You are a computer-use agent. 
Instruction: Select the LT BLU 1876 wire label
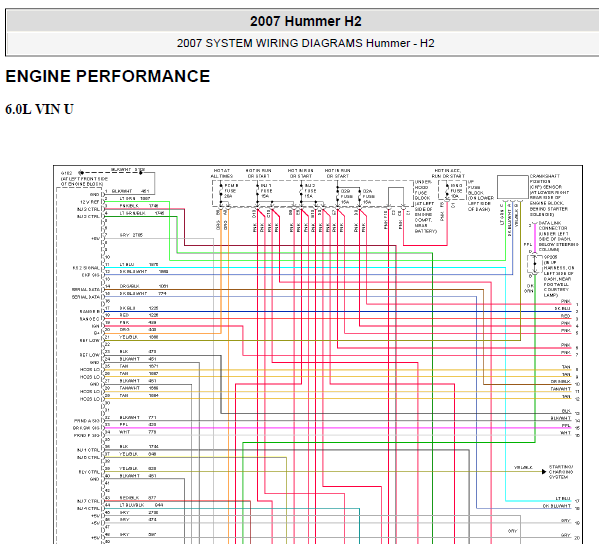[x=139, y=264]
